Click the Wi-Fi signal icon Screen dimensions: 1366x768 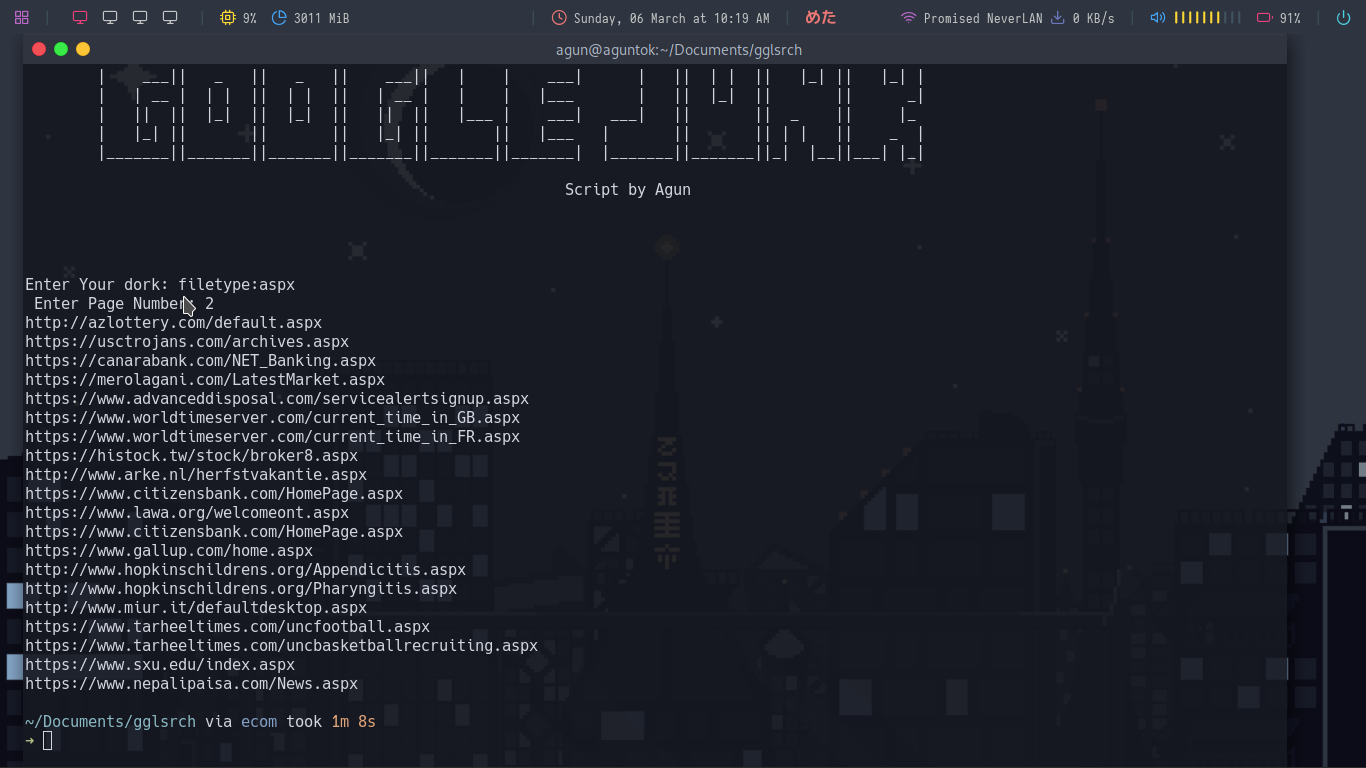tap(908, 18)
